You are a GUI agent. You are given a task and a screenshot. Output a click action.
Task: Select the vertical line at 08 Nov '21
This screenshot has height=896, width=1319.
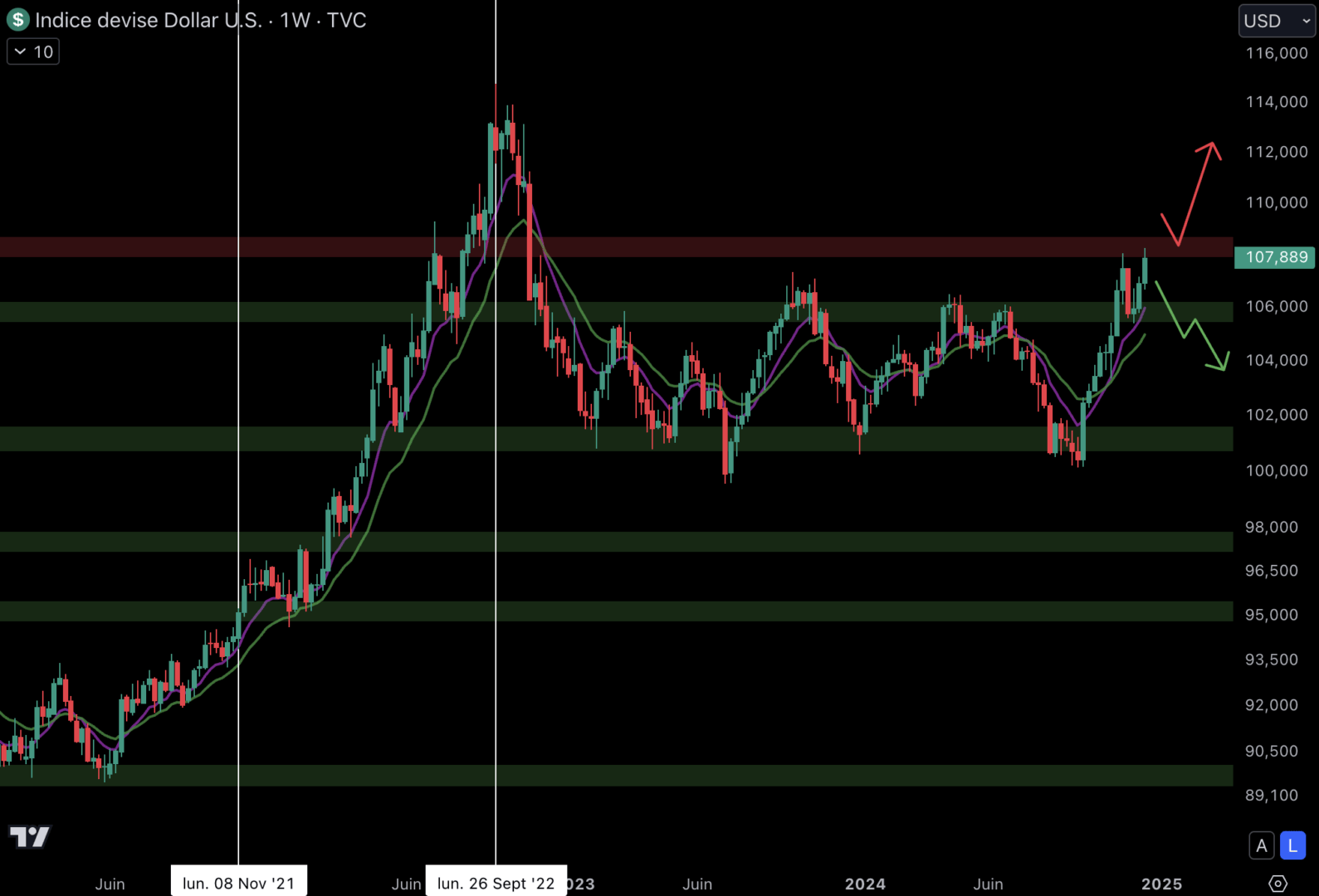pos(238,415)
